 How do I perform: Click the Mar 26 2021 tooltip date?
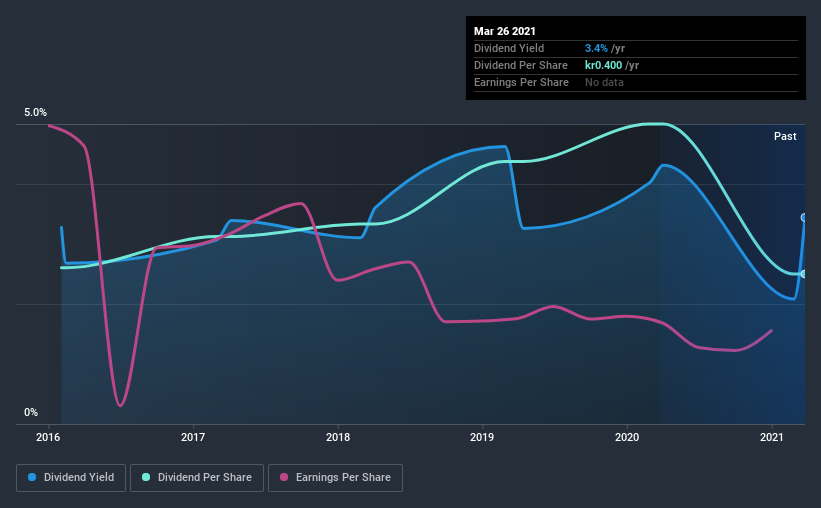505,31
